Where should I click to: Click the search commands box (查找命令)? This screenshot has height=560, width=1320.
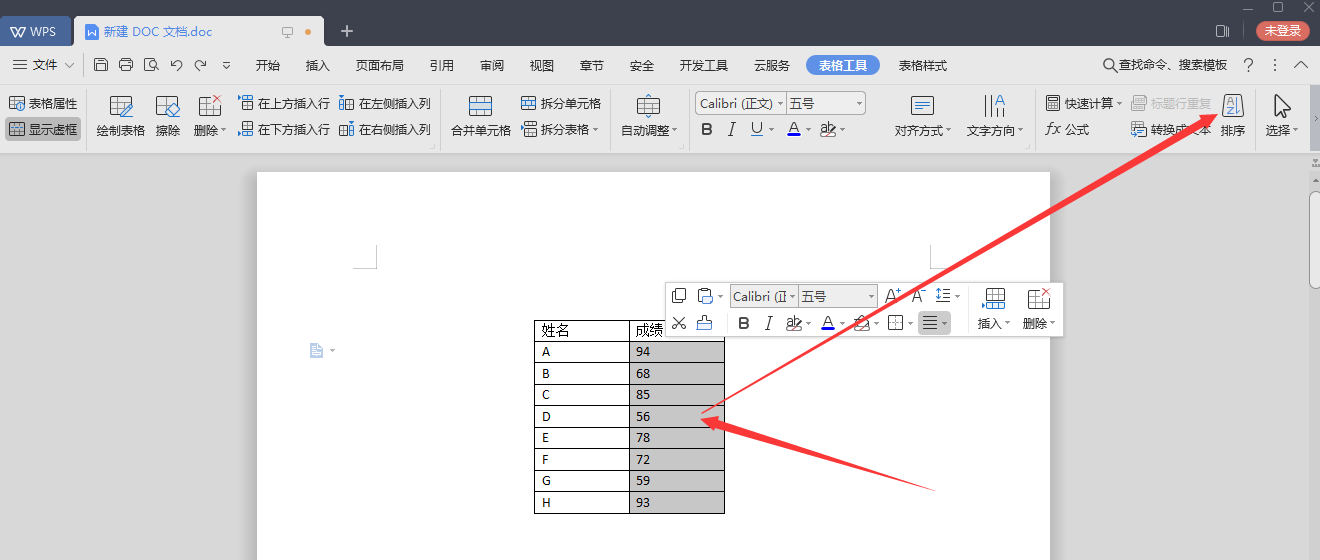(1165, 65)
